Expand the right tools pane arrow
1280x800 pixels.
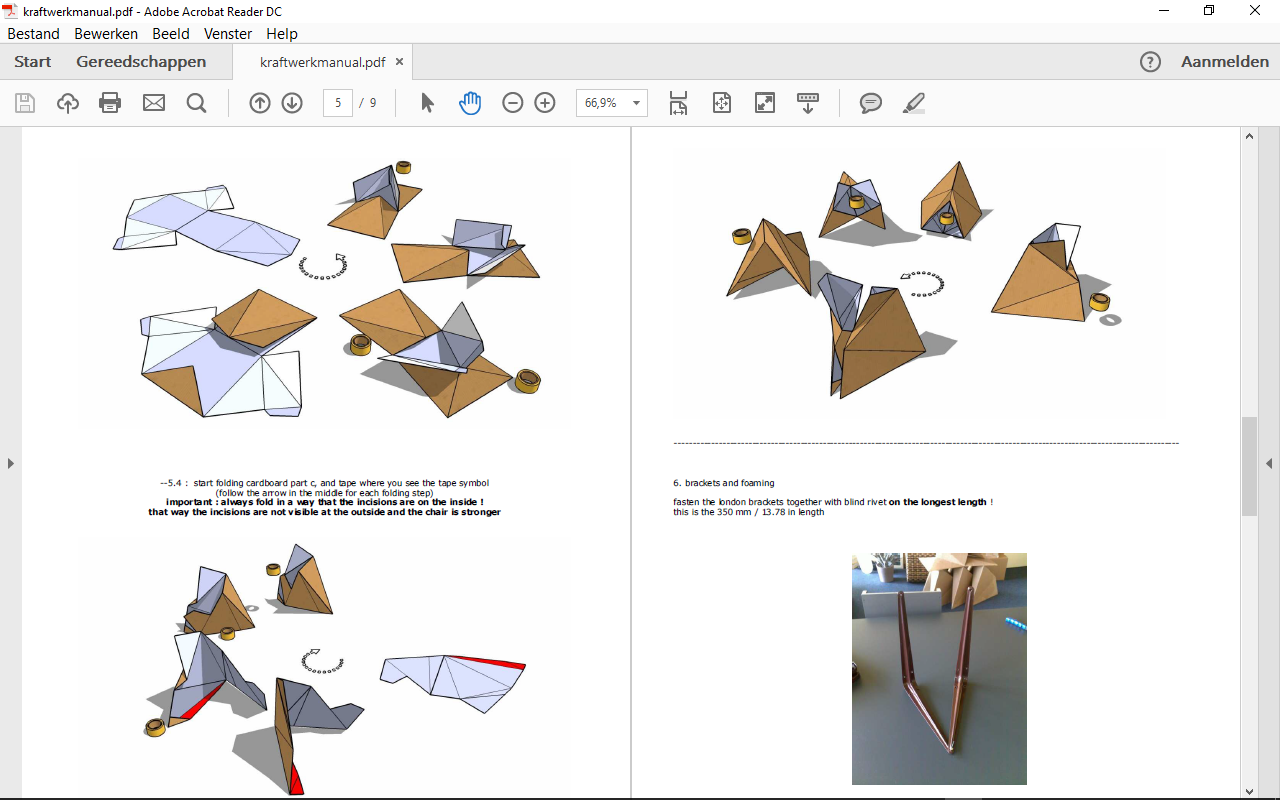click(x=1269, y=463)
